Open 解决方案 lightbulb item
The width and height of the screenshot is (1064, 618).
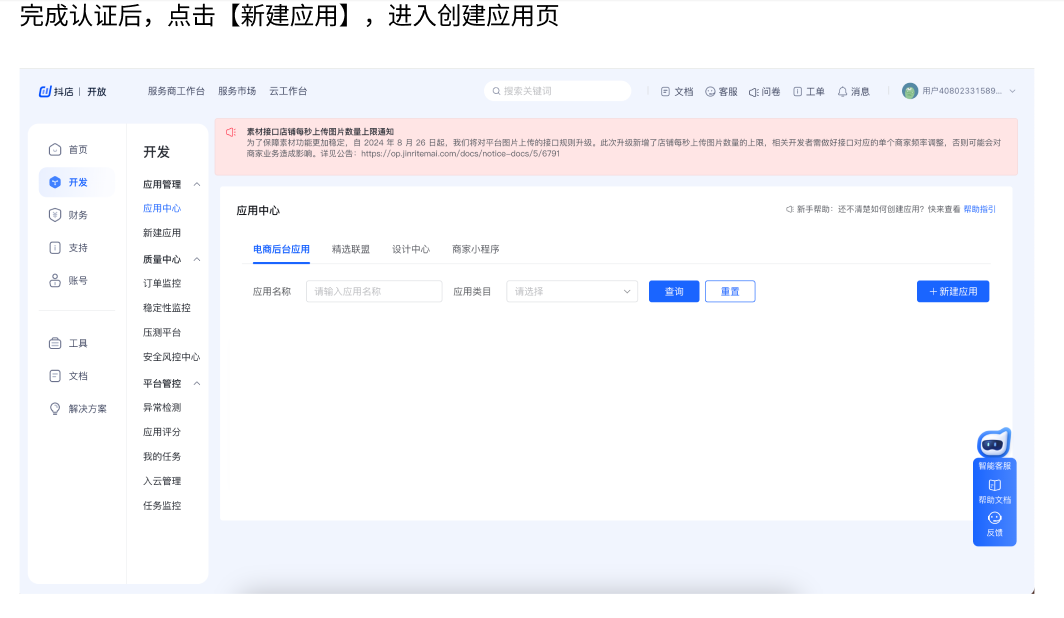(x=55, y=408)
